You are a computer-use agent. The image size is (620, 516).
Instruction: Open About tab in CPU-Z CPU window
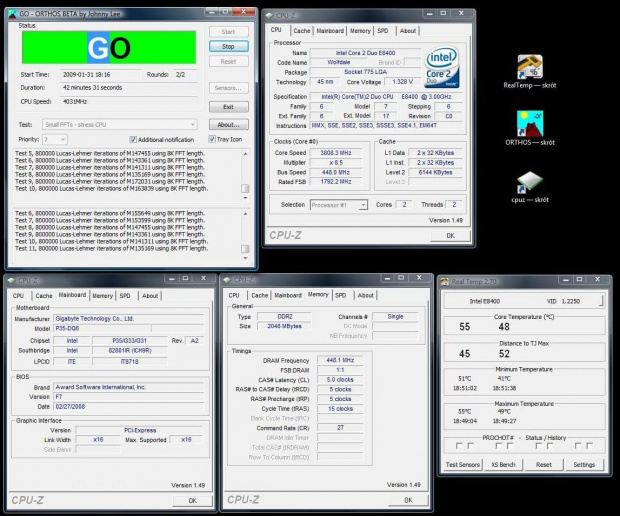point(408,31)
